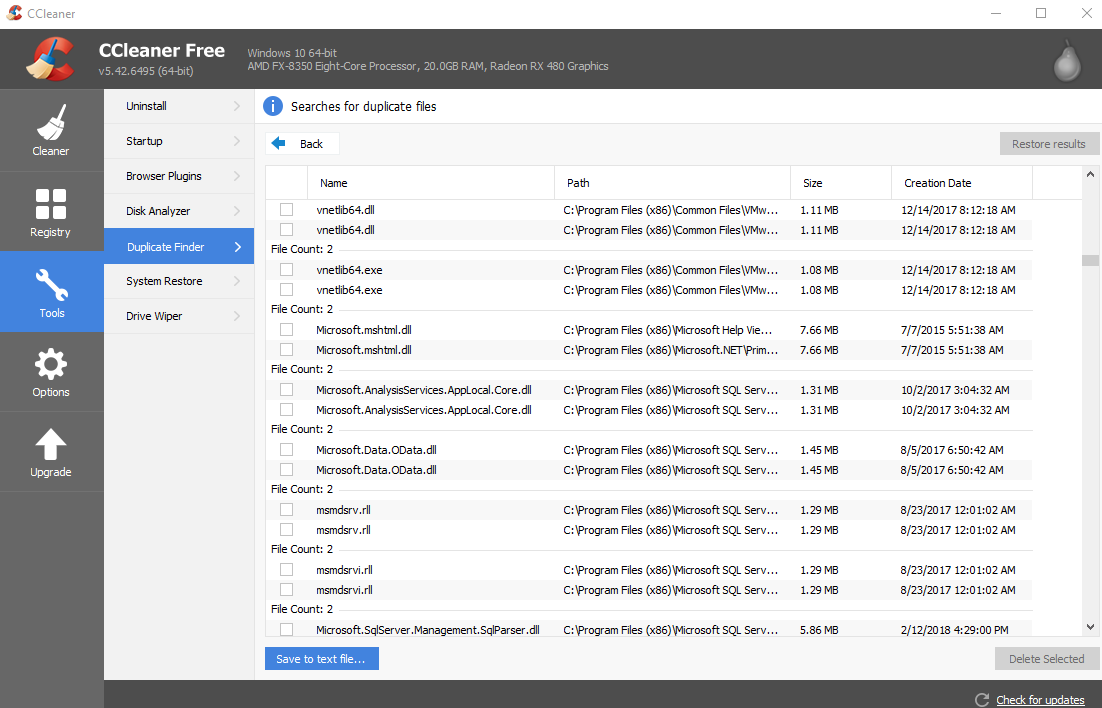This screenshot has height=708, width=1102.
Task: Check first Microsoft.AnalysisServices.AppLocal.Core.dll row
Action: (286, 390)
